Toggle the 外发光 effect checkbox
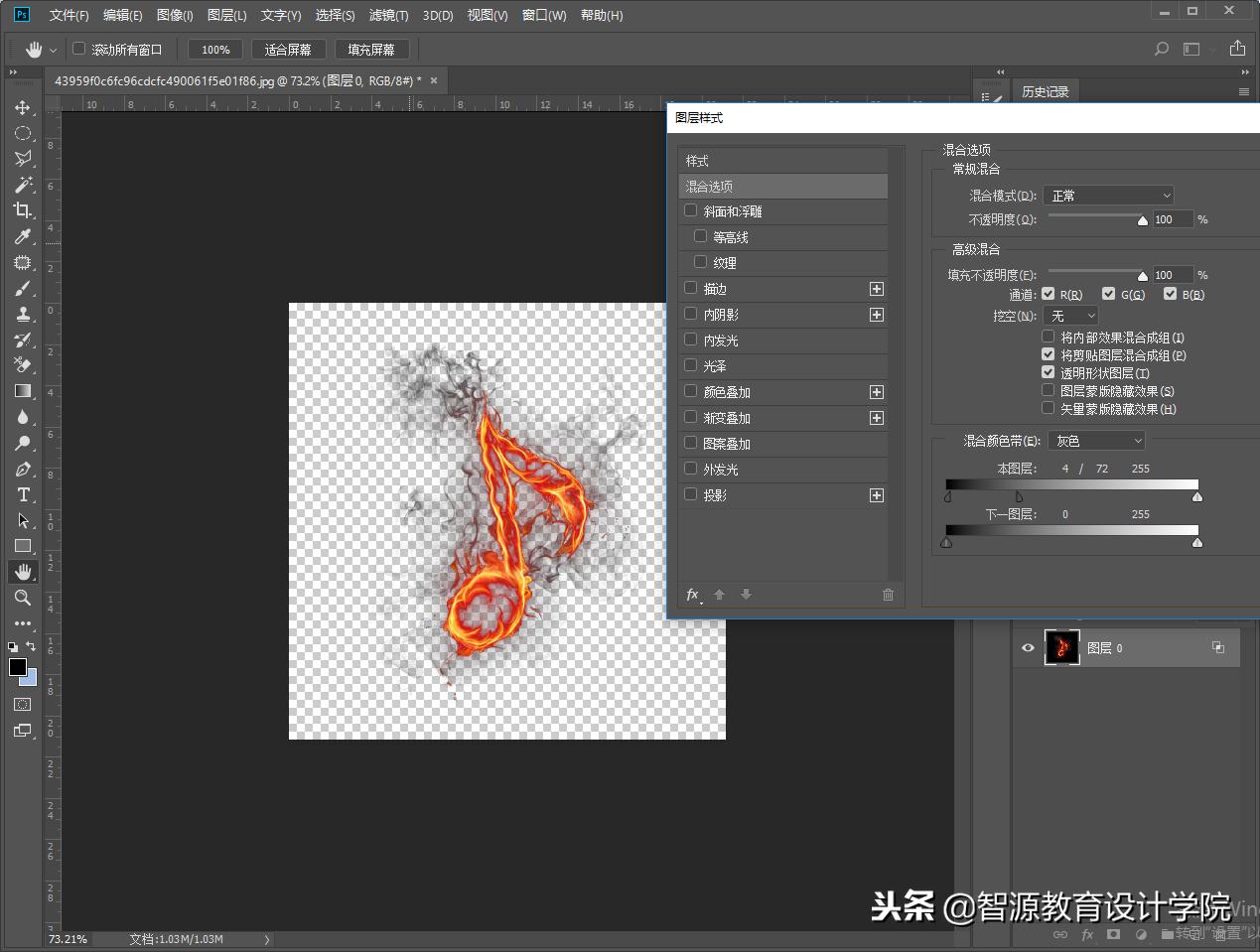Viewport: 1260px width, 952px height. pos(691,469)
